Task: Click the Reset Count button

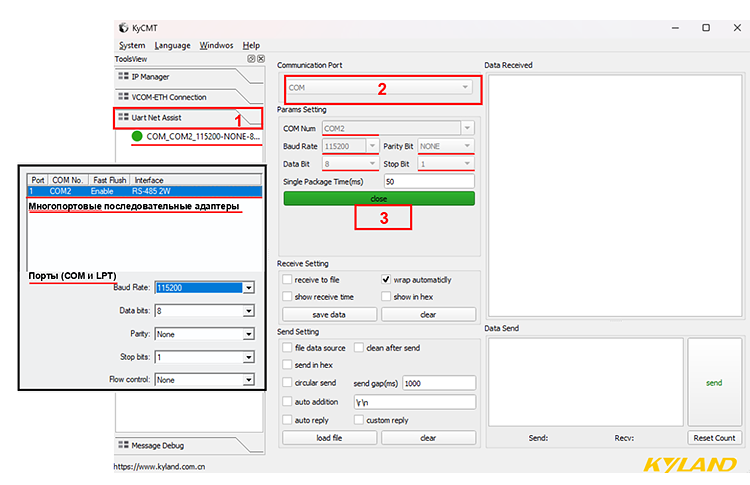Action: pos(715,438)
